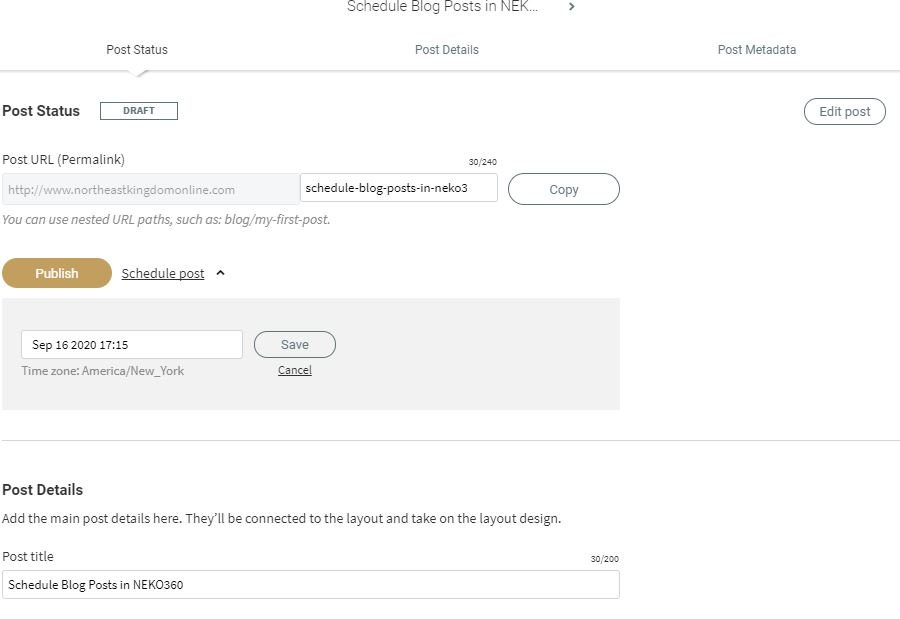Click the right chevron beside the post title

571,7
